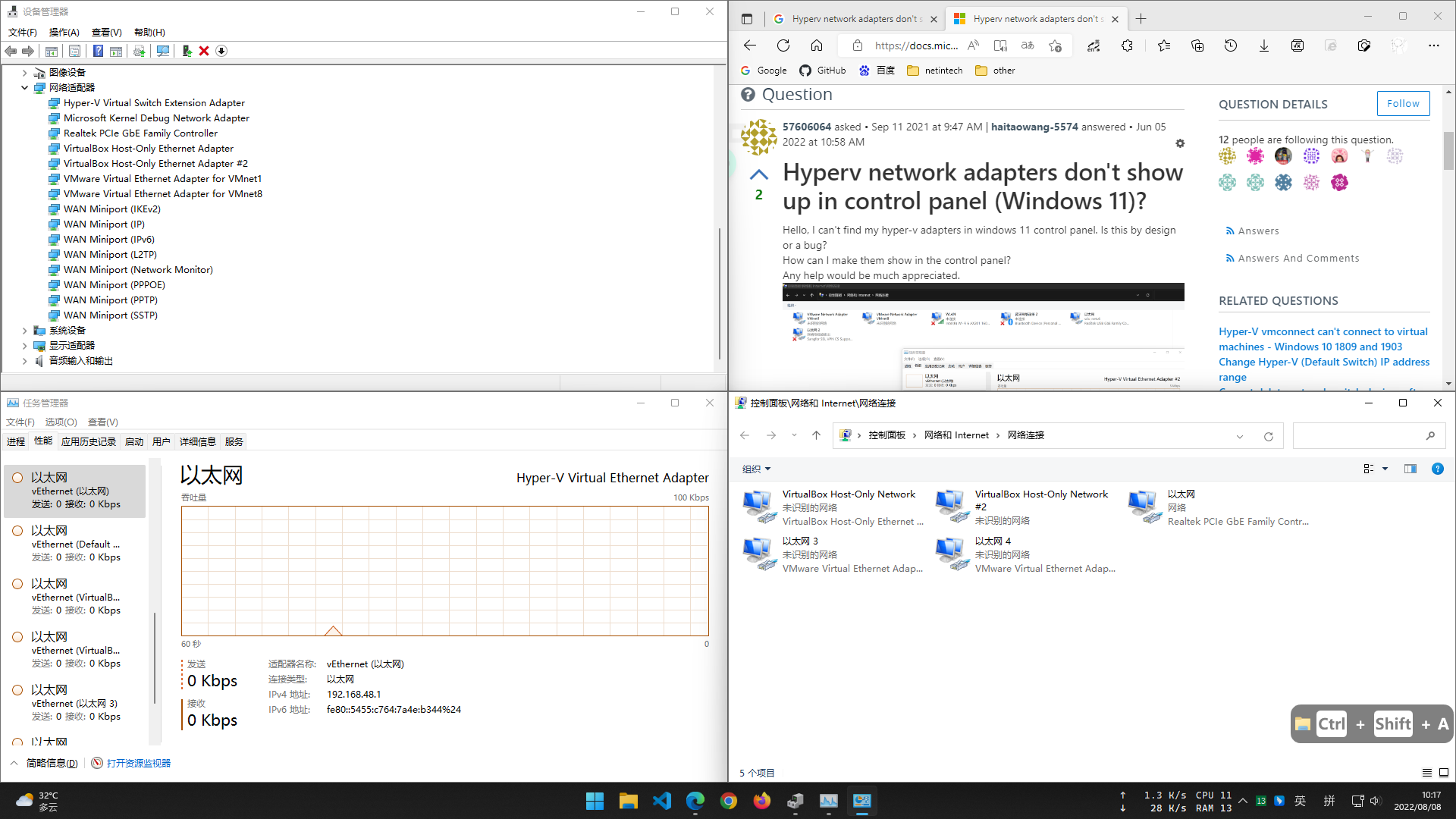Screen dimensions: 1456x819
Task: Click the read aloud icon in address bar
Action: 973,45
